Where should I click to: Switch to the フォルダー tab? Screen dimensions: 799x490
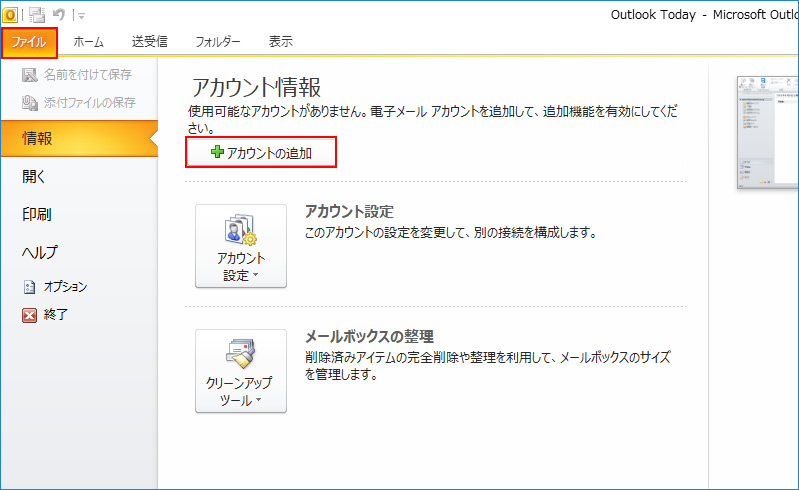[x=218, y=42]
